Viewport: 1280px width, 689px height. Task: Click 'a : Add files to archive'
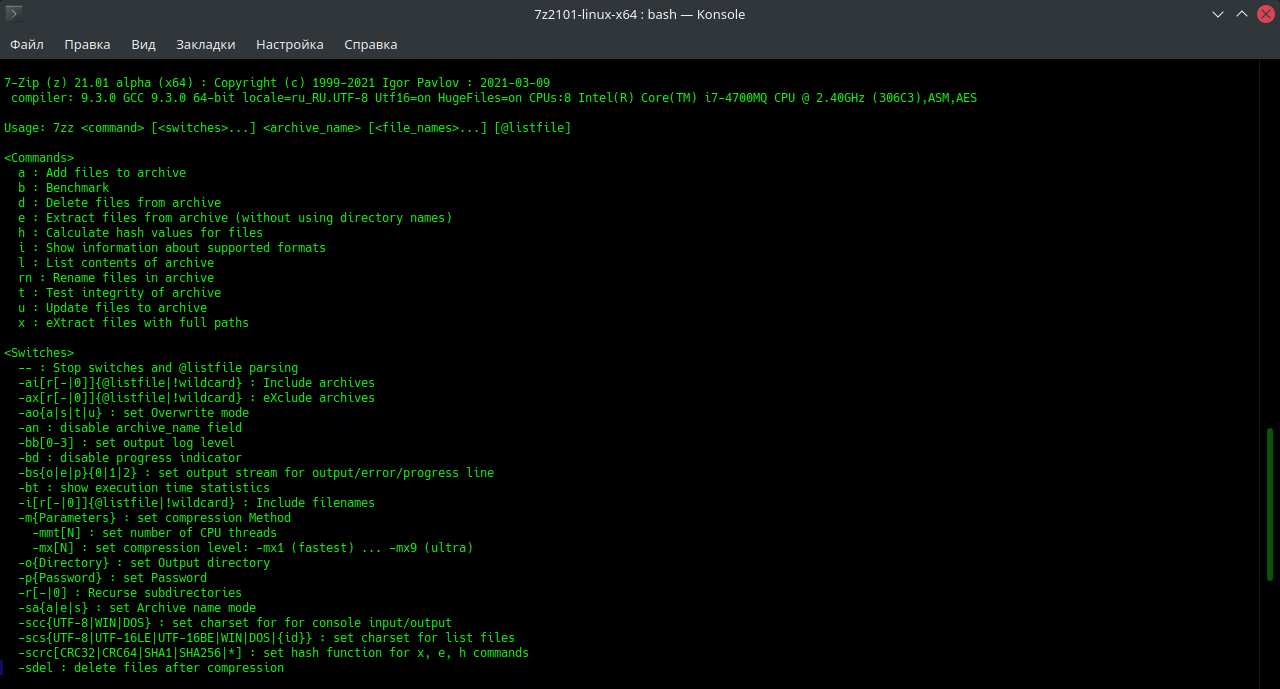(x=102, y=173)
